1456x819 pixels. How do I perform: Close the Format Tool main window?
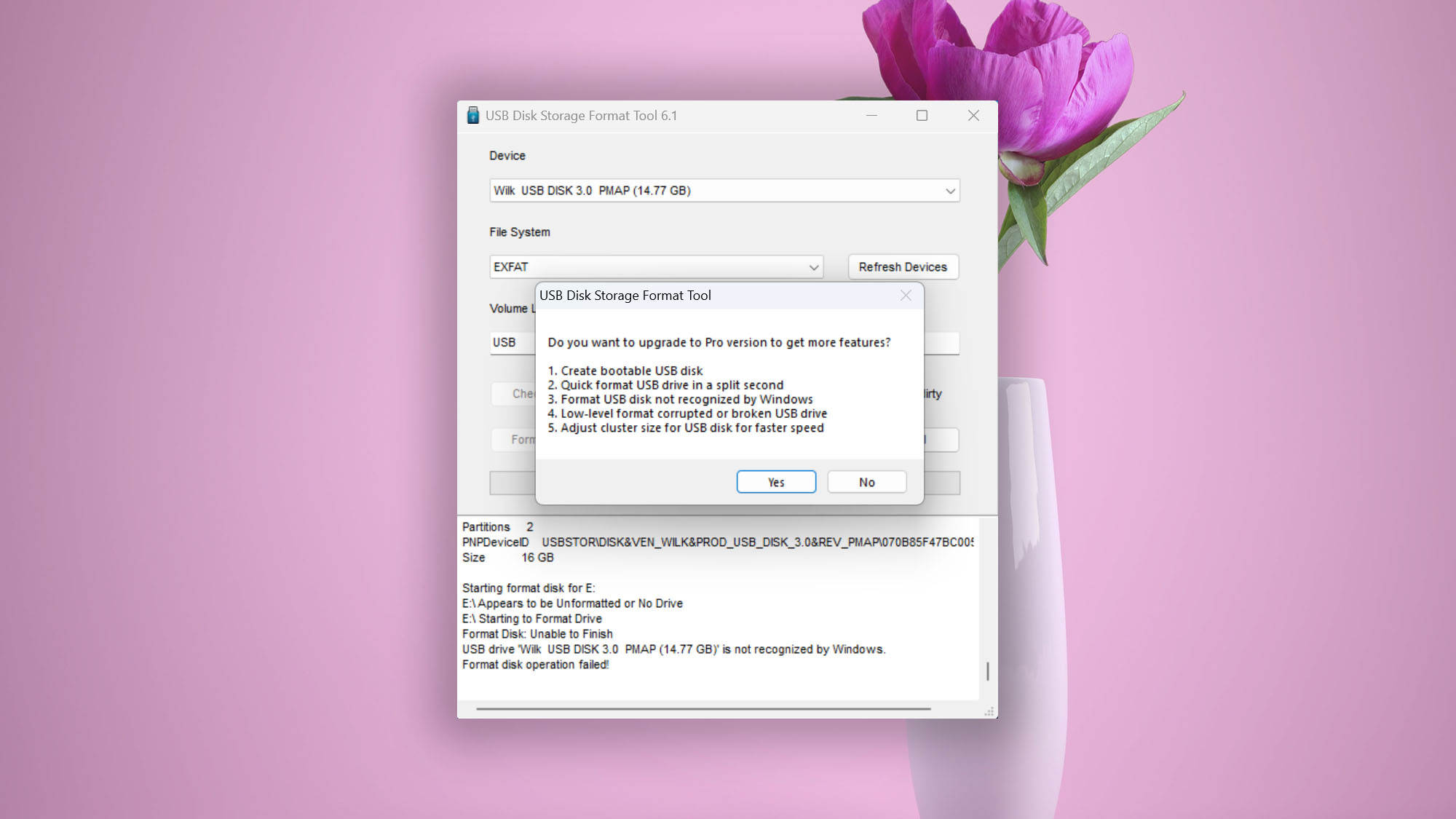tap(973, 116)
